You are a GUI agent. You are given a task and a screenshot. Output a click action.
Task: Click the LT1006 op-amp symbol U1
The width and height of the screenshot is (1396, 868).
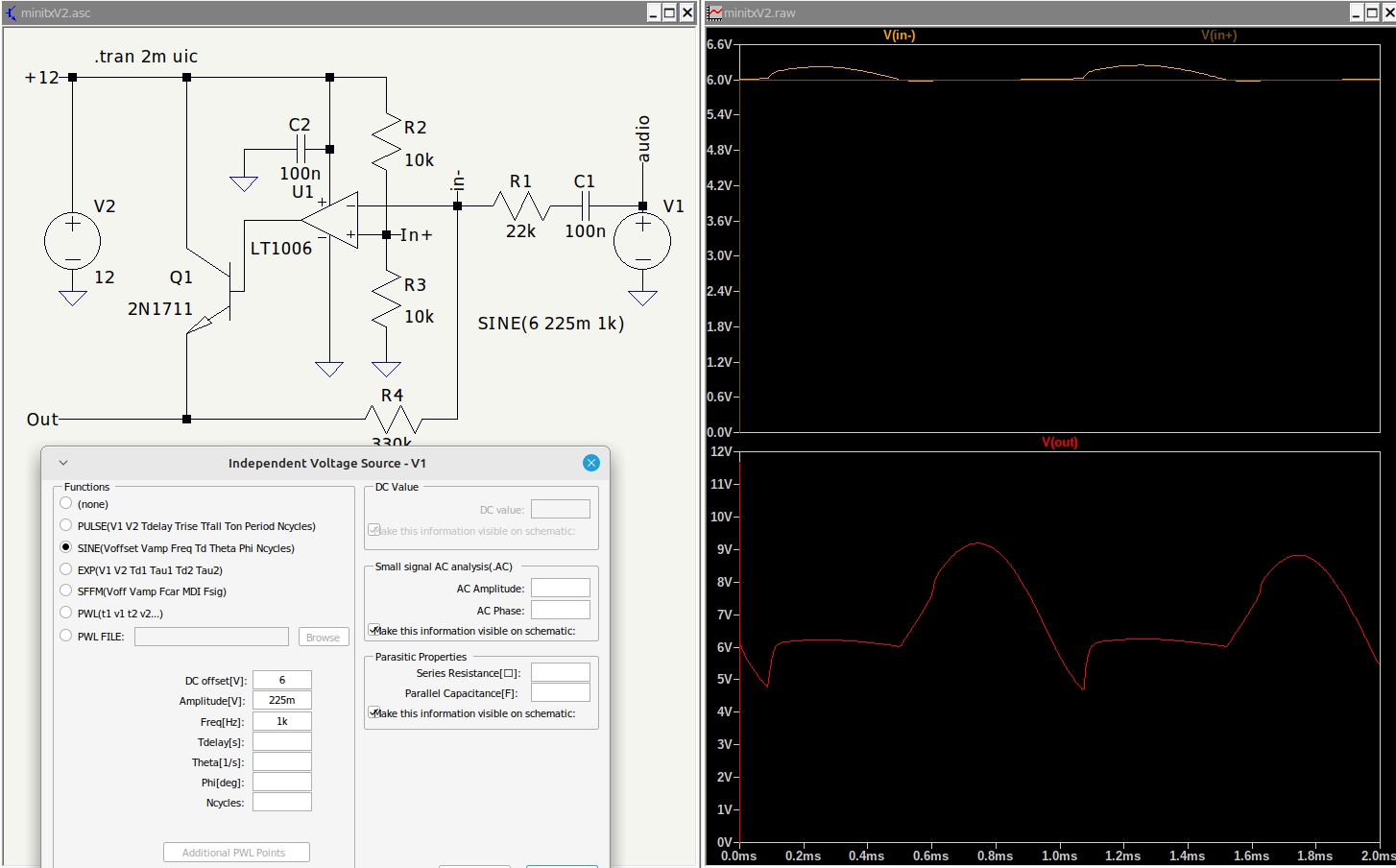[x=336, y=220]
